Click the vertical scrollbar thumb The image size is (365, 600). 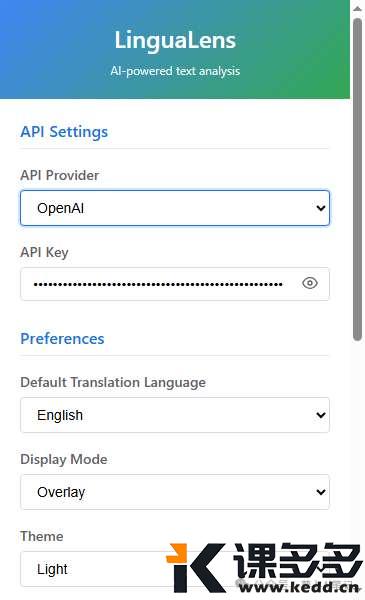(357, 179)
